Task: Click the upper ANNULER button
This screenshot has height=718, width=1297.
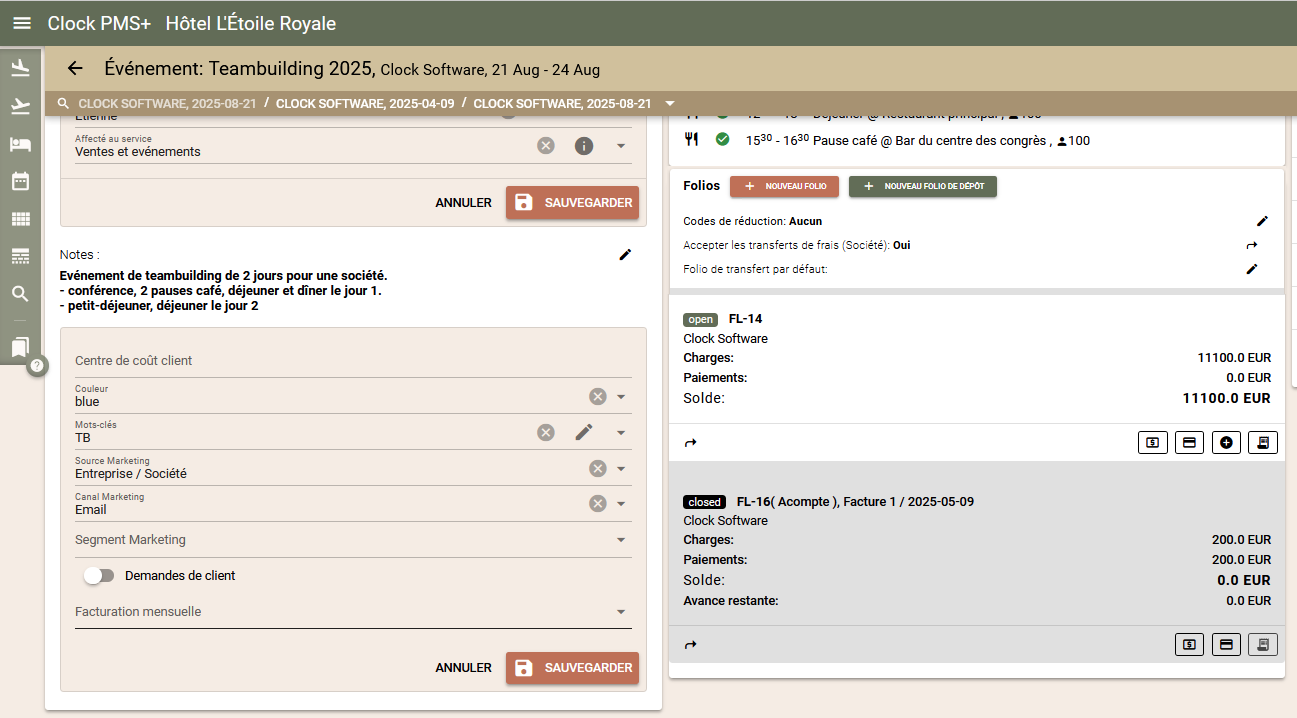Action: click(463, 202)
